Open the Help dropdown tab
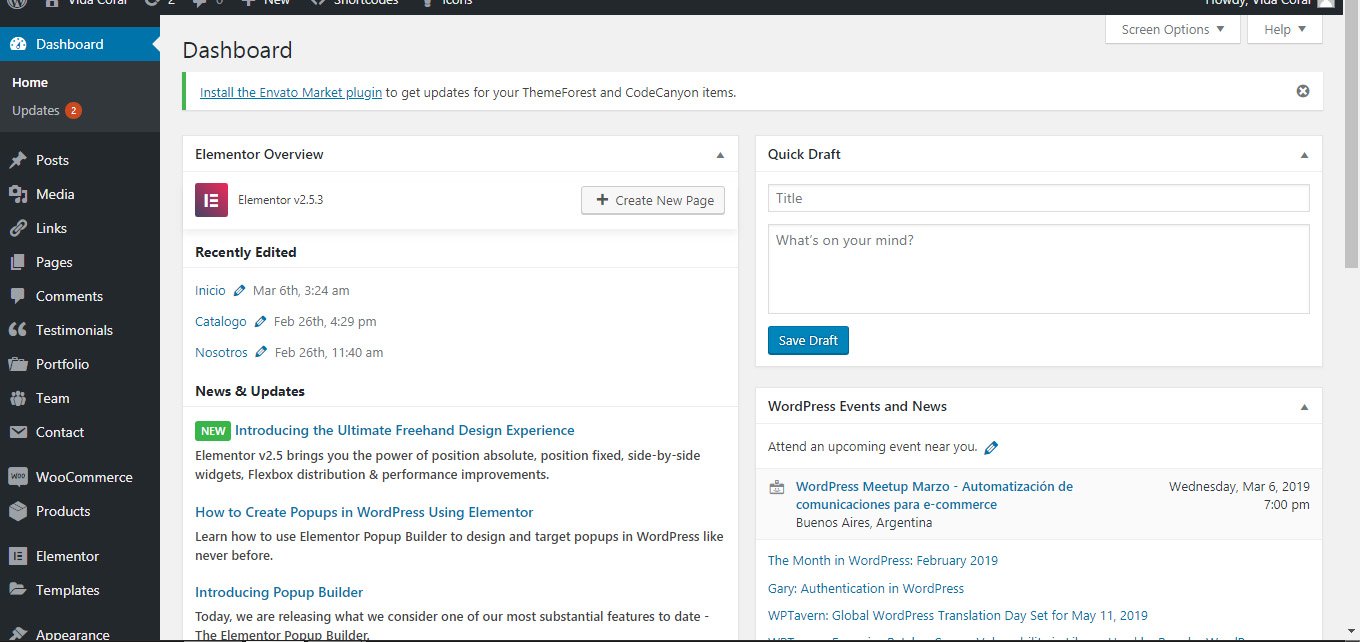The image size is (1360, 642). tap(1285, 30)
